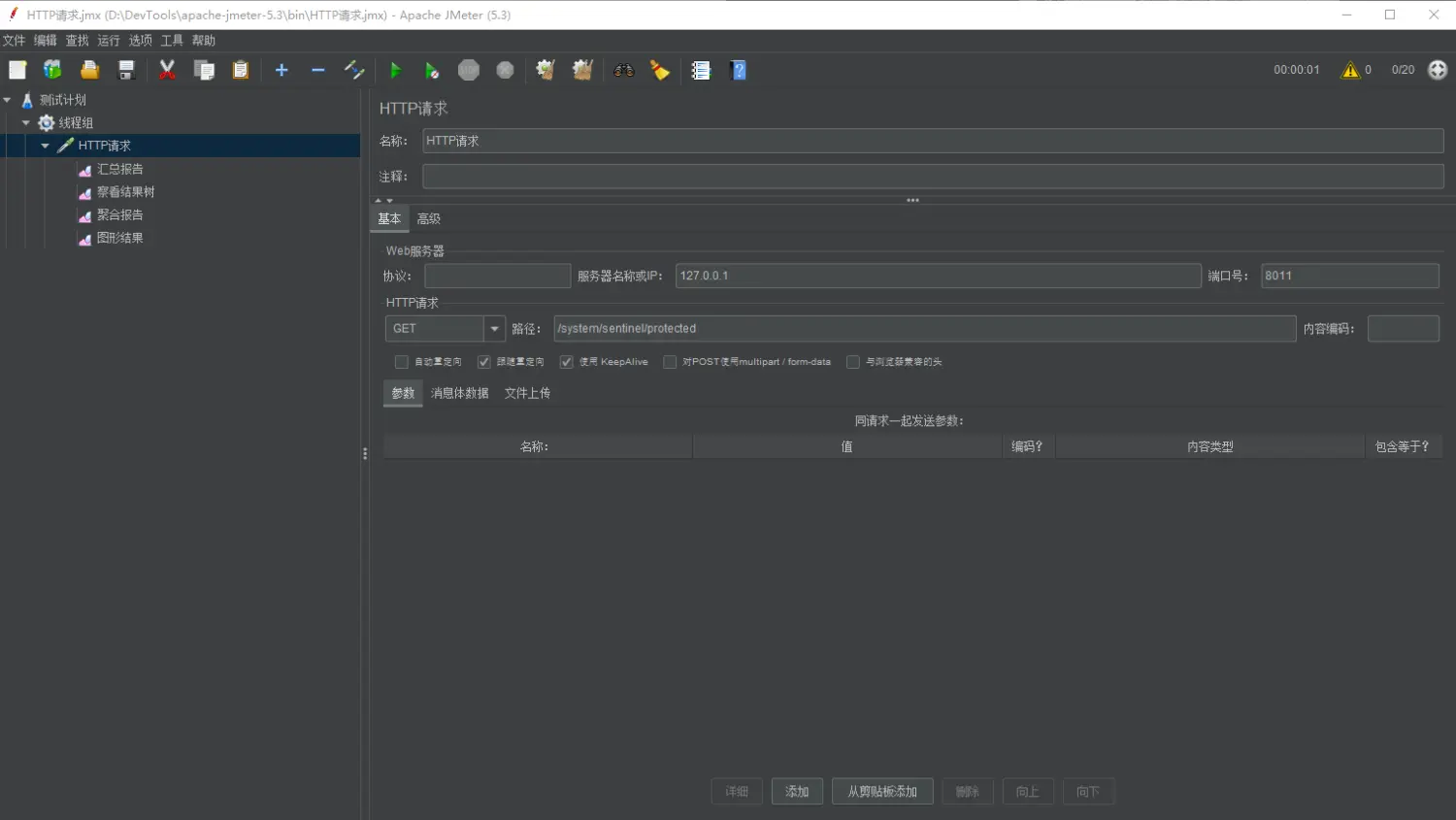Open the 文件 menu
The height and width of the screenshot is (820, 1456).
click(14, 41)
